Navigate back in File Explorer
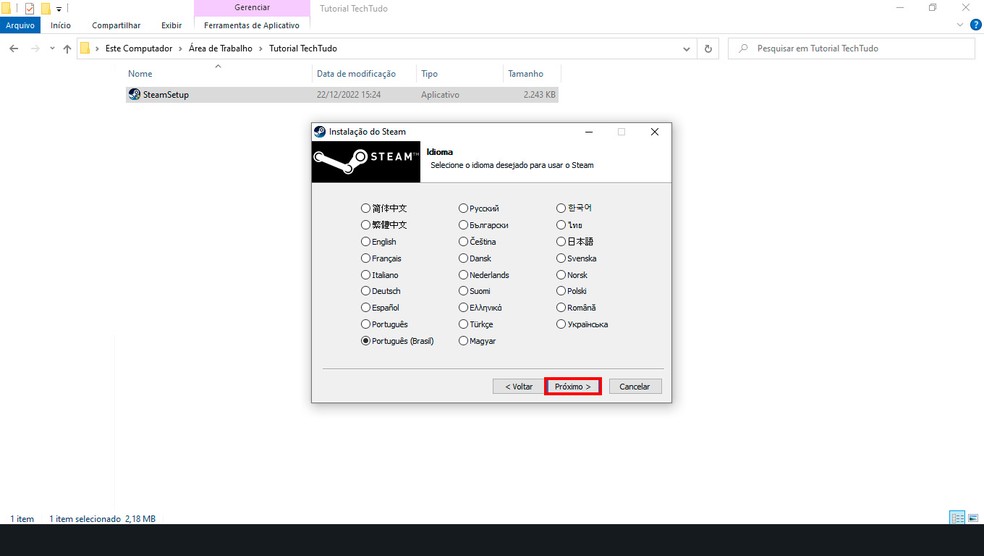The width and height of the screenshot is (984, 556). coord(14,48)
